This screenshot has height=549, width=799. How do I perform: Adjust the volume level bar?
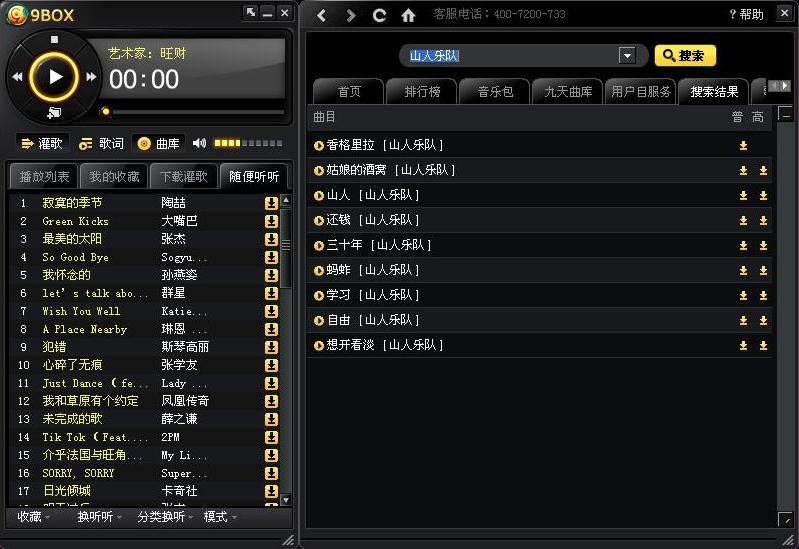tap(248, 143)
